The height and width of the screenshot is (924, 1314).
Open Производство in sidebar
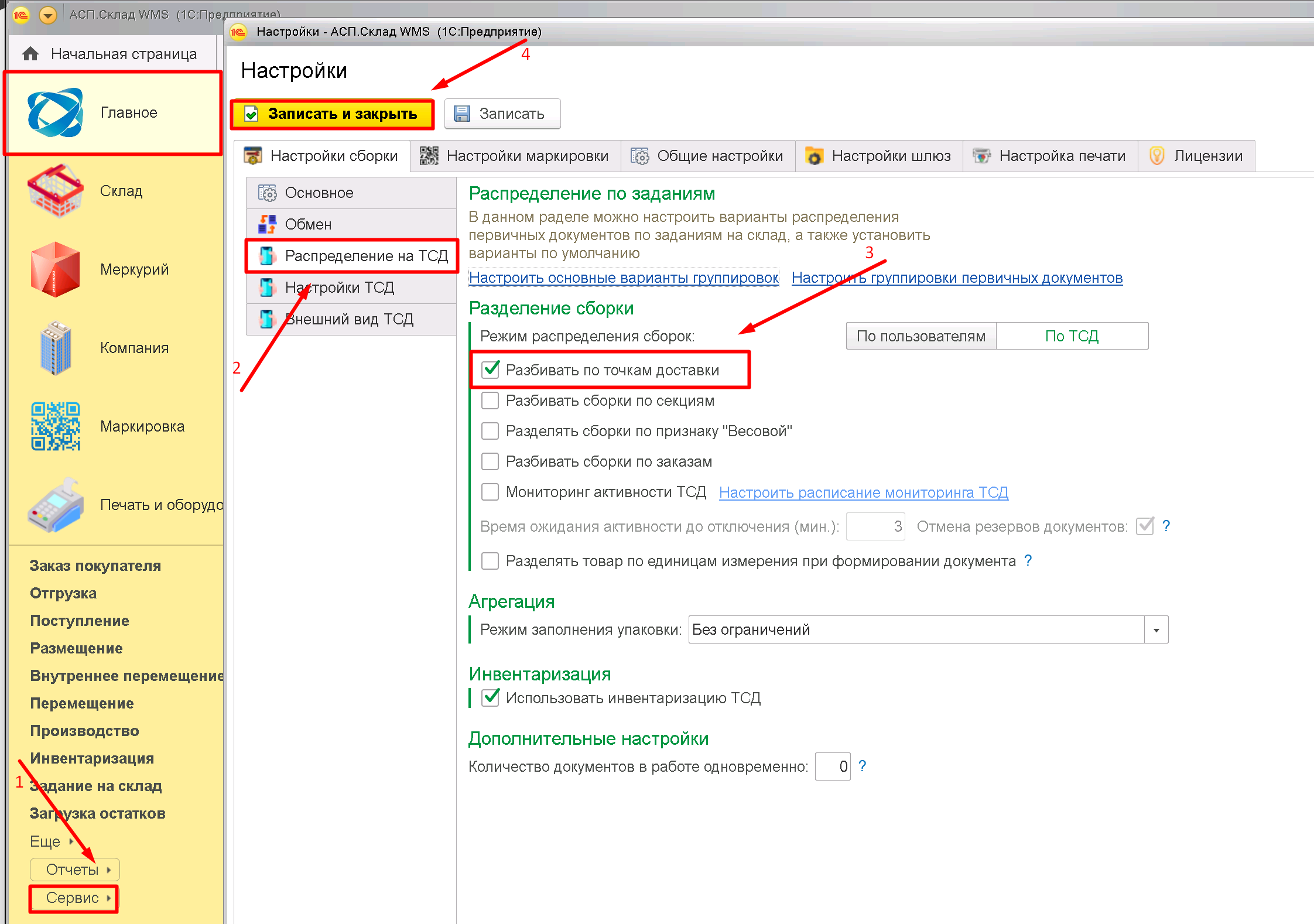84,731
